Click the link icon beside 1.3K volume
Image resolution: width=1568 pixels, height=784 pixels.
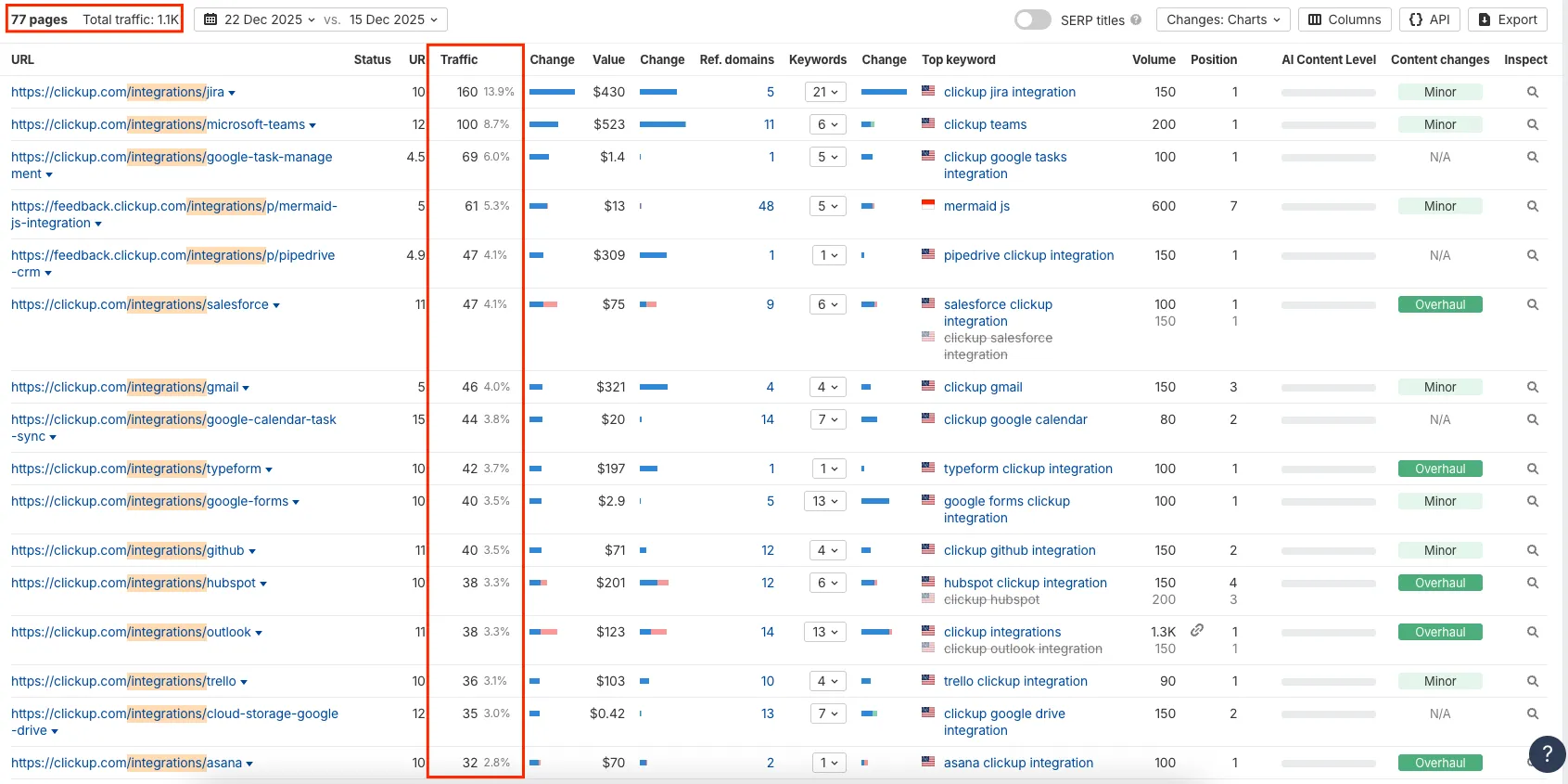1197,630
